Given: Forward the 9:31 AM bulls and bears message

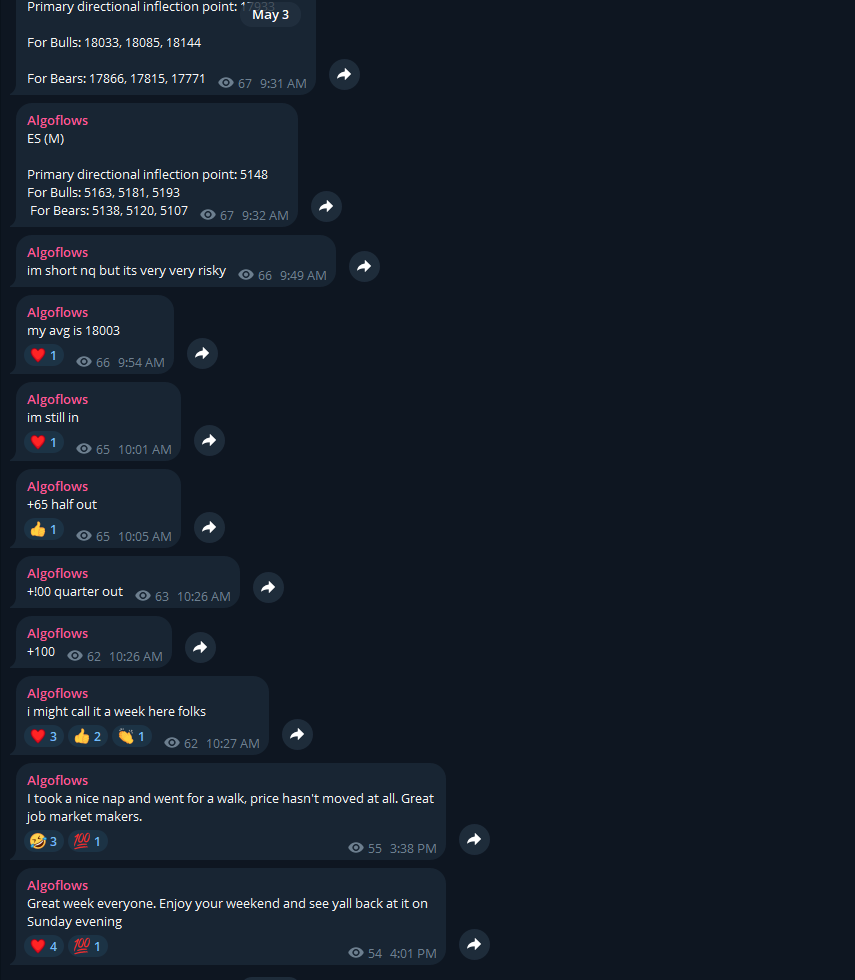Looking at the screenshot, I should pos(344,75).
